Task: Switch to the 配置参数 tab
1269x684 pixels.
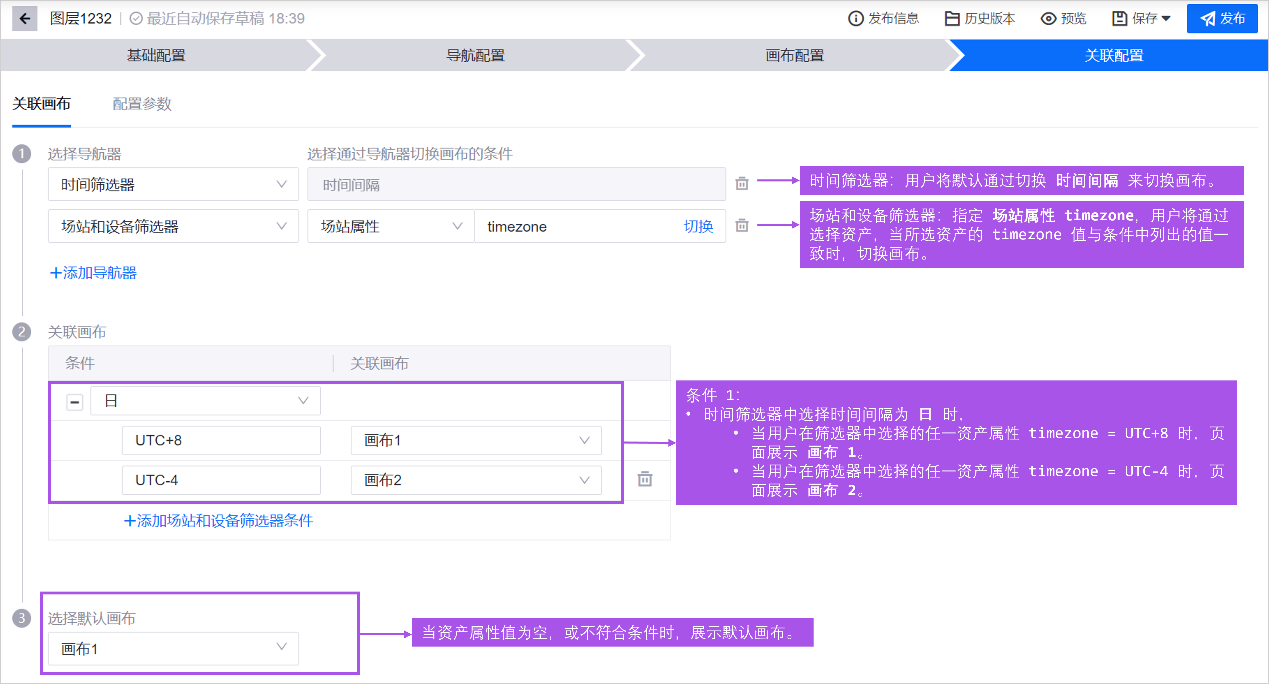Action: tap(142, 104)
